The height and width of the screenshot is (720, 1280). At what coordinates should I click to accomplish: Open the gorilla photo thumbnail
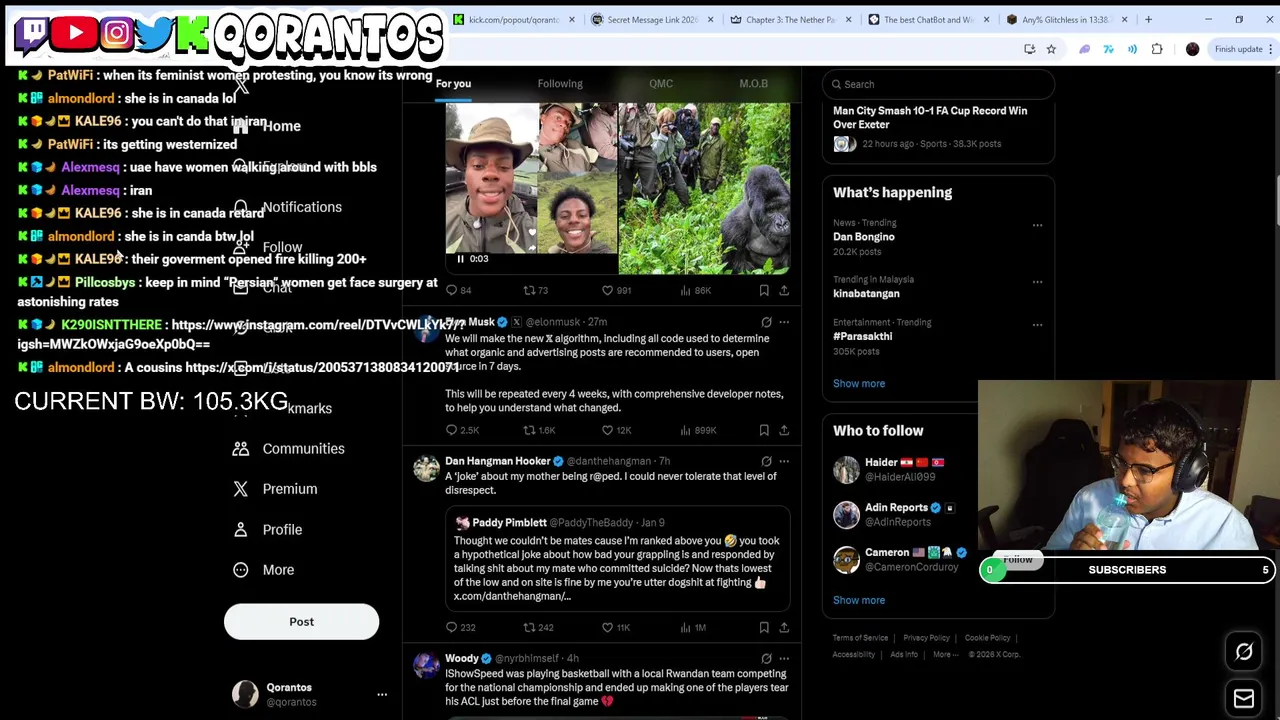coord(704,188)
